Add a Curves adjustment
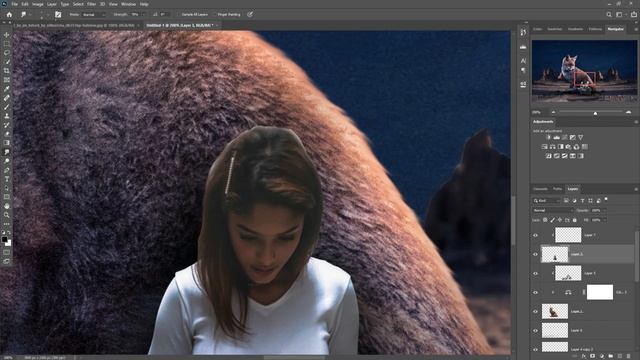Image resolution: width=640 pixels, height=360 pixels. [564, 138]
